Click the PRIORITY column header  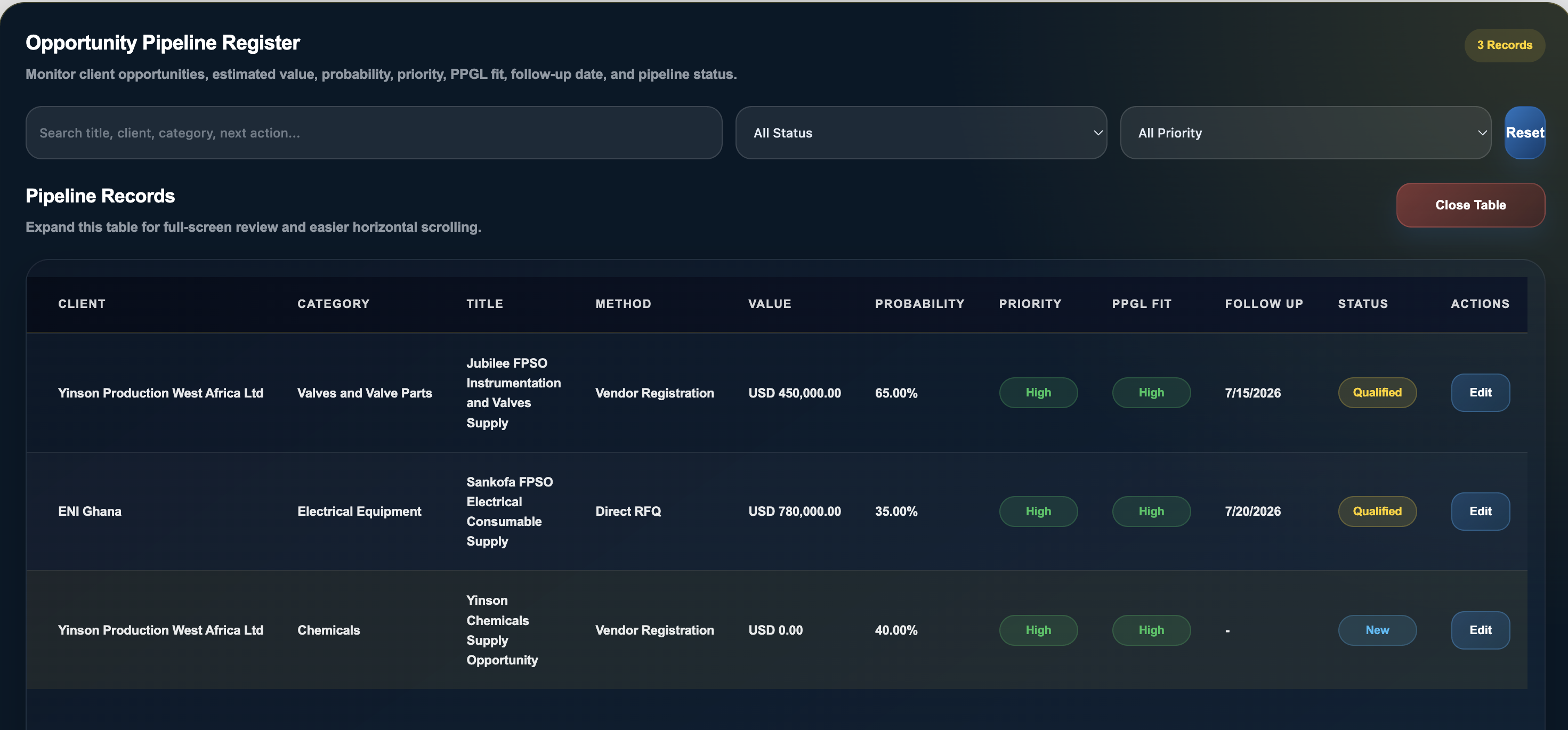coord(1030,304)
